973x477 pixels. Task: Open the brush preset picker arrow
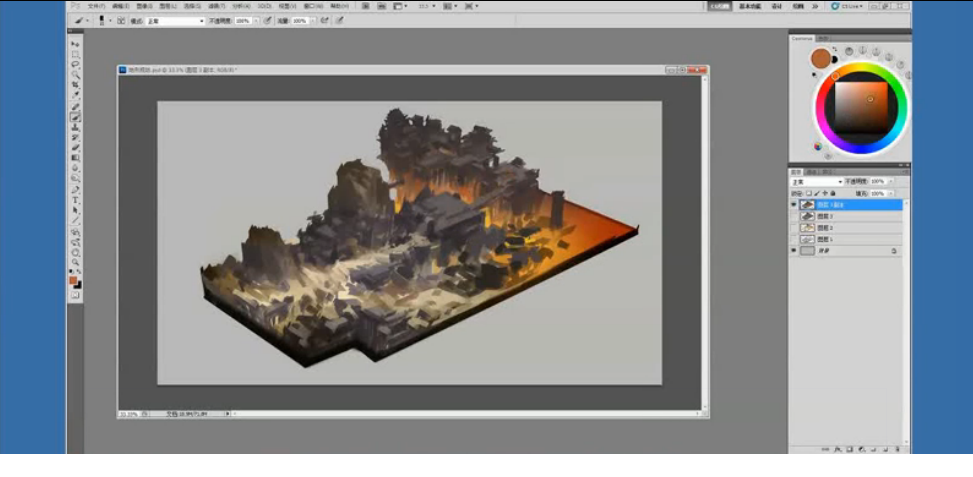(x=110, y=20)
